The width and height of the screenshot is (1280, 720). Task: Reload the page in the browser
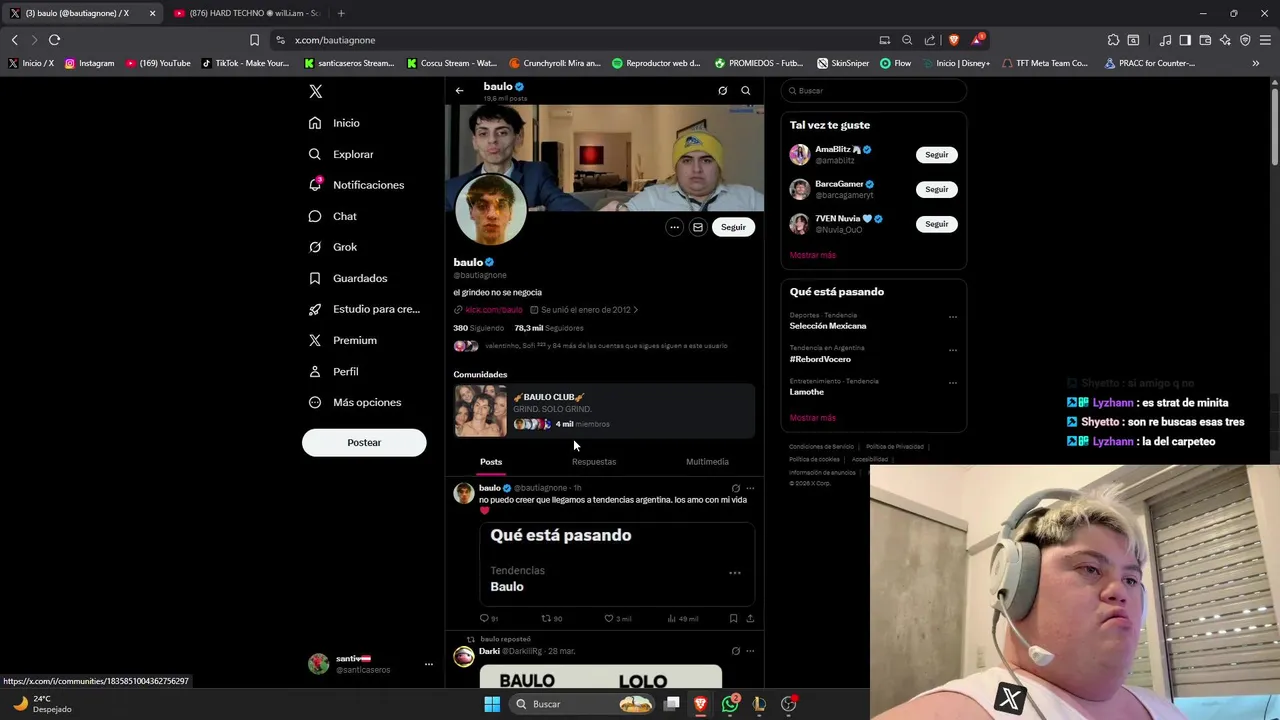point(54,40)
